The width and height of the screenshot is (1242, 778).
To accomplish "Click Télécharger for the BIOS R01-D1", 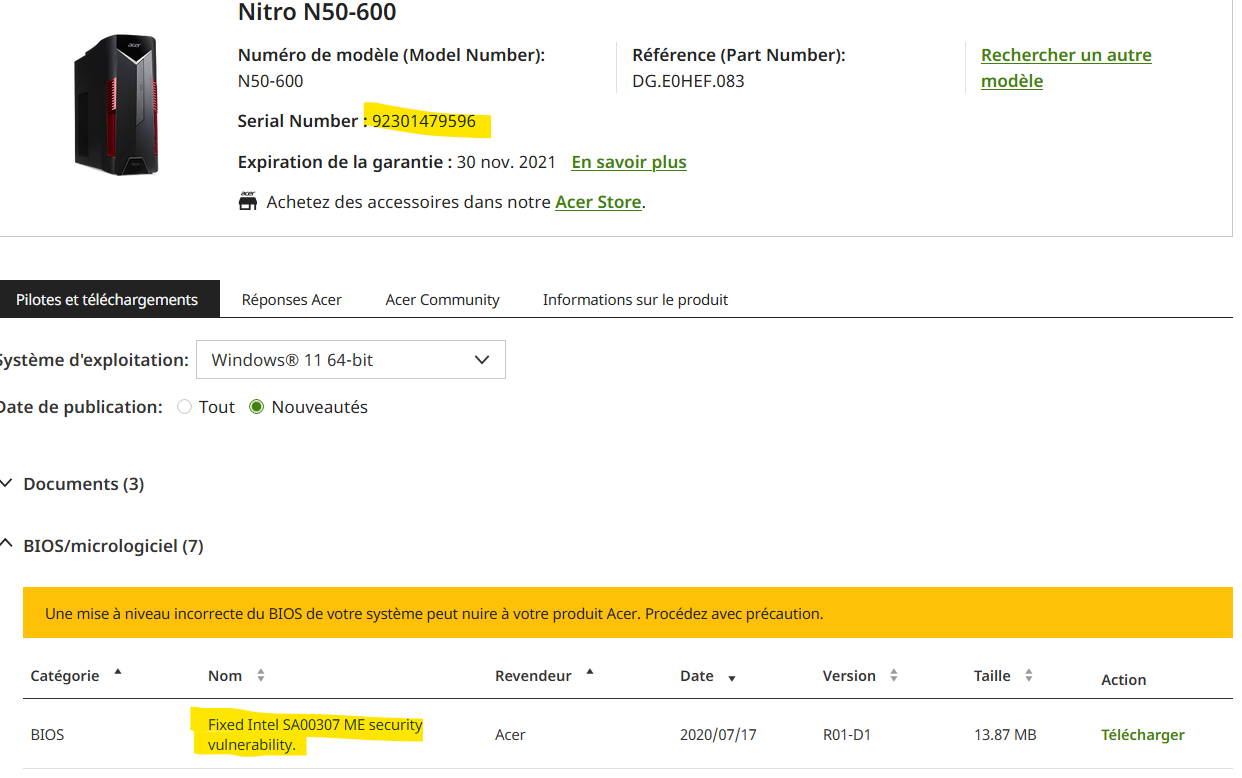I will tap(1143, 735).
